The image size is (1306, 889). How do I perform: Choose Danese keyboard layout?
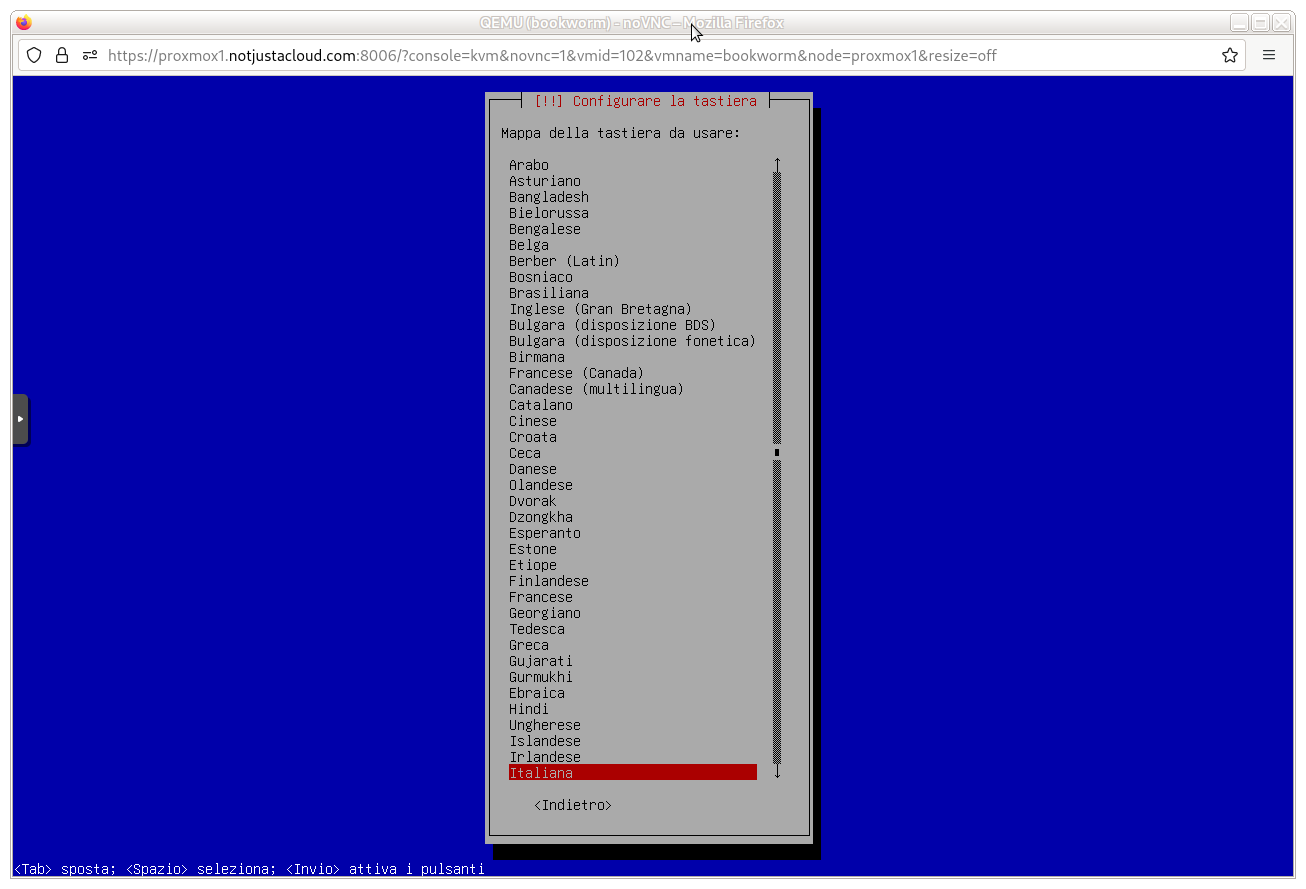click(533, 469)
